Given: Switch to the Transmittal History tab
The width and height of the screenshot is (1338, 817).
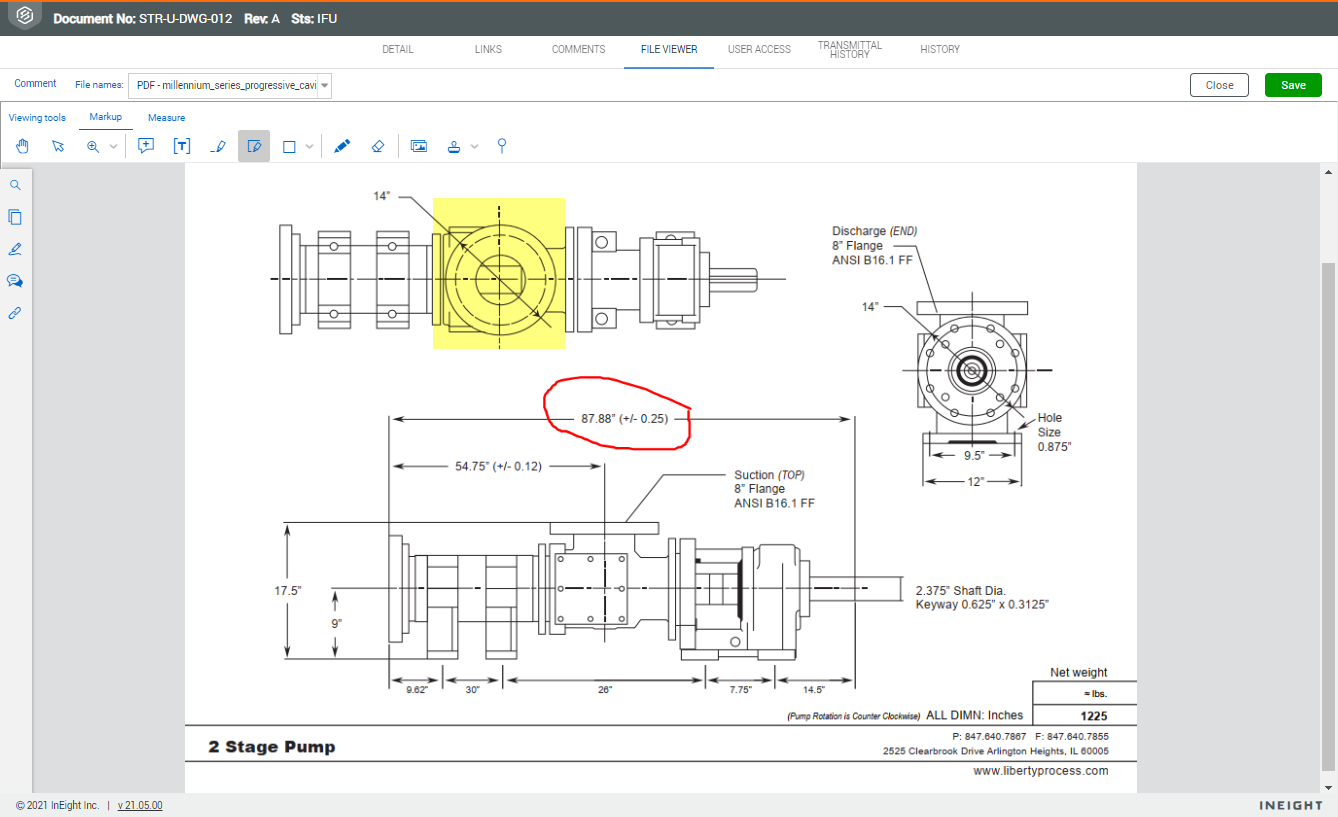Looking at the screenshot, I should [849, 49].
